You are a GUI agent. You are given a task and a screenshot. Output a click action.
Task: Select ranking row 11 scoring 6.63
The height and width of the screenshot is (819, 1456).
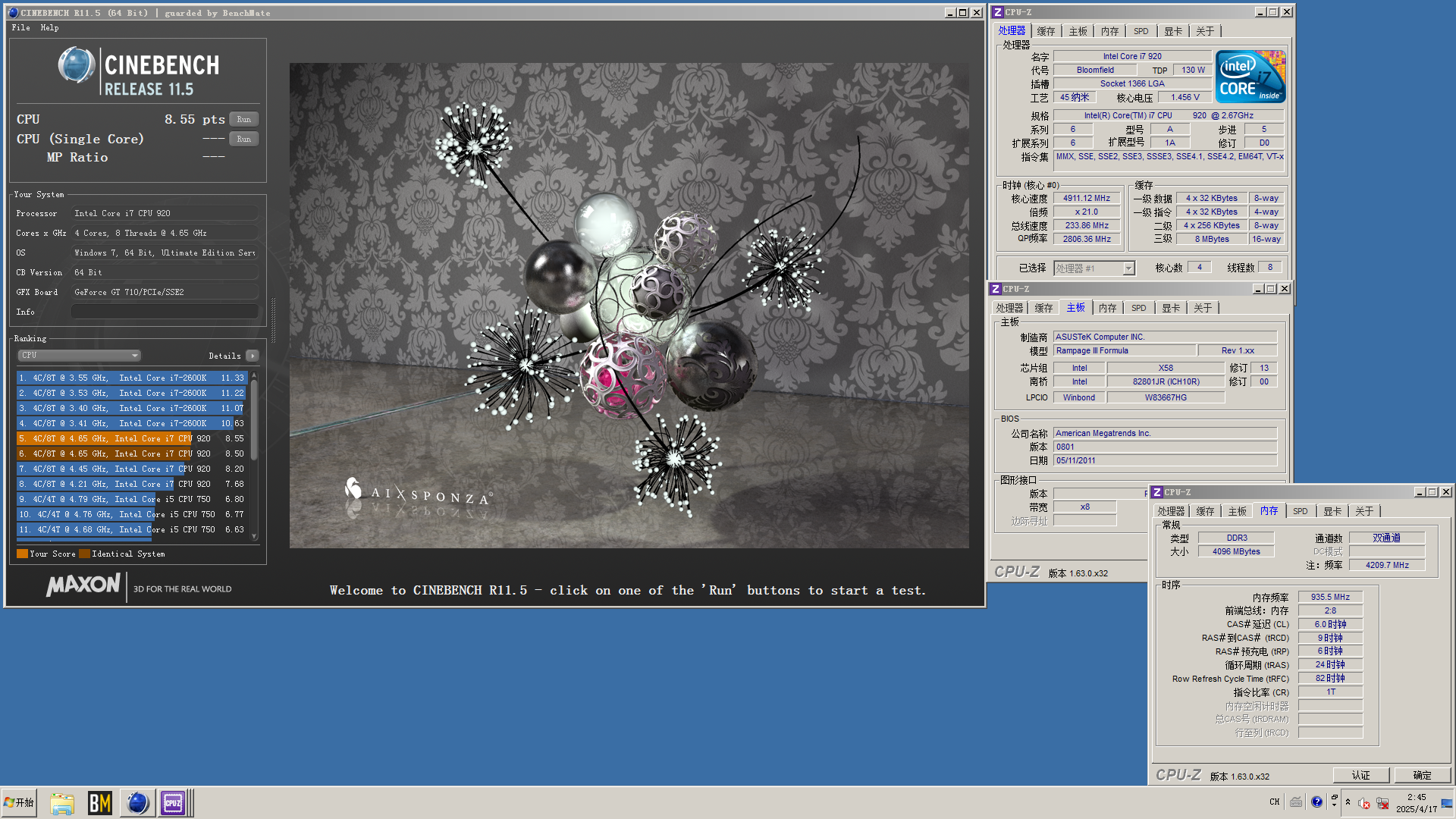(132, 529)
